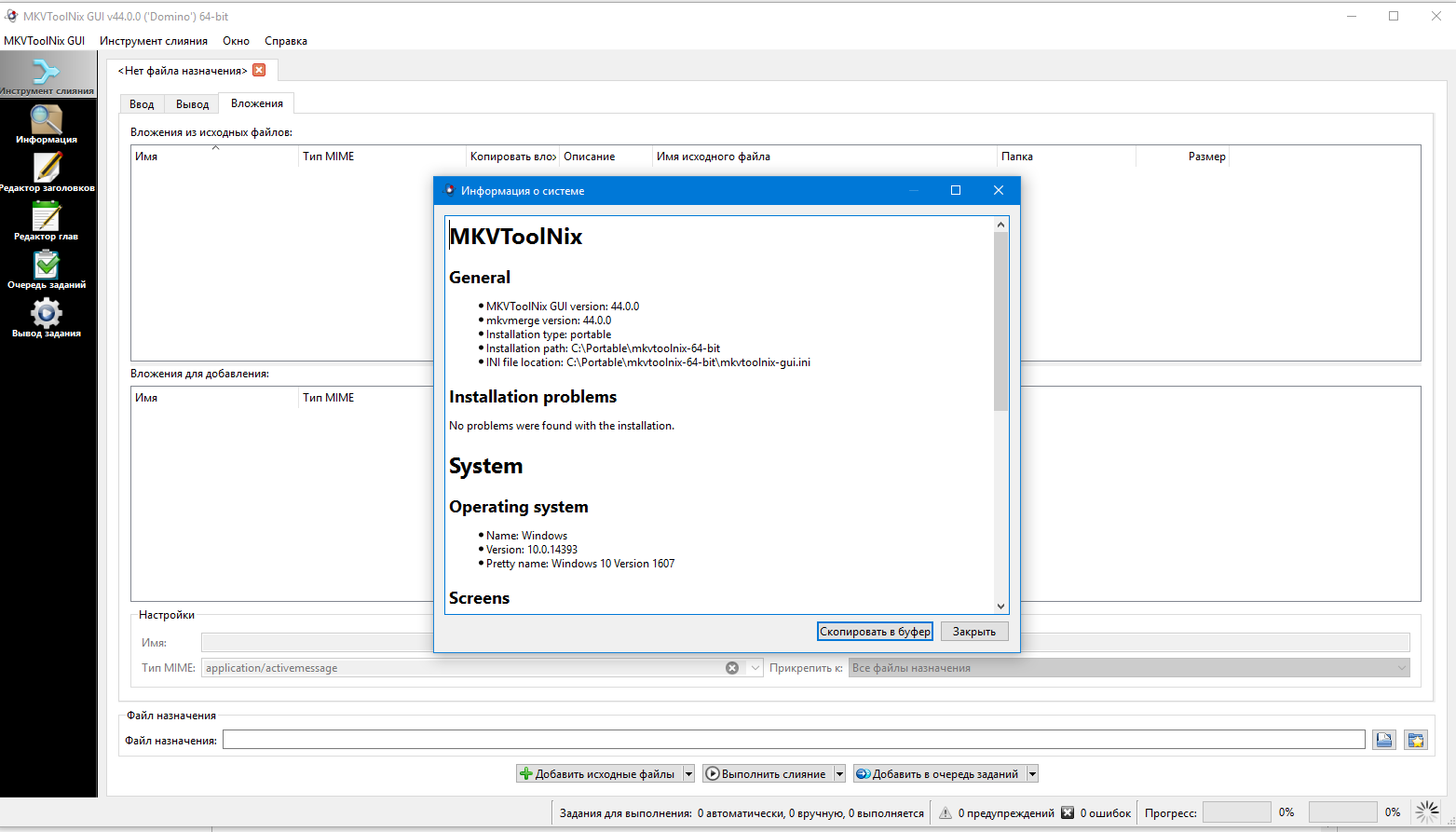Switch to the Ввод tab

tap(142, 104)
